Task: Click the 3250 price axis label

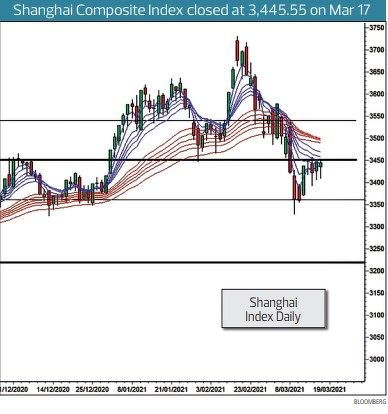Action: click(x=377, y=249)
